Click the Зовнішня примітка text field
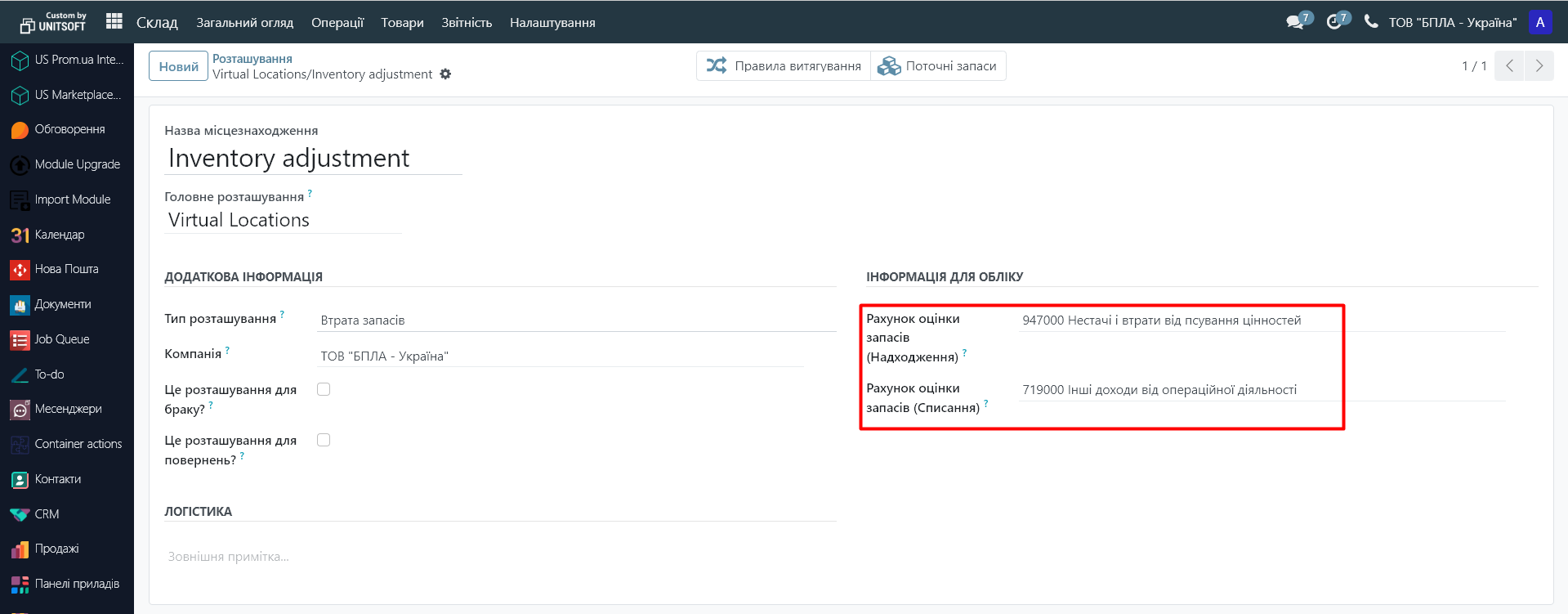 pyautogui.click(x=498, y=557)
